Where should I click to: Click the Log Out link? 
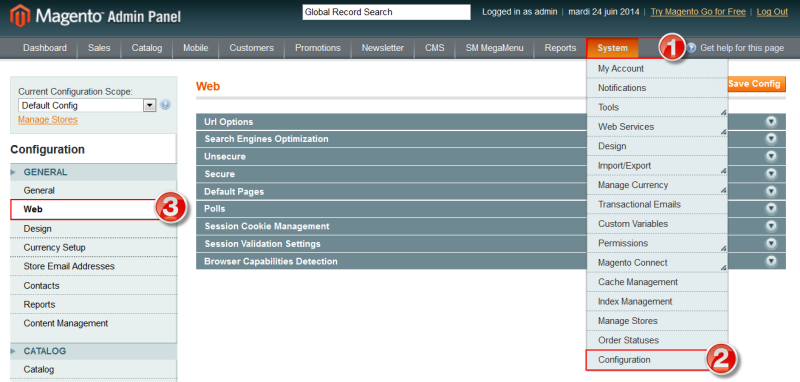click(x=772, y=12)
